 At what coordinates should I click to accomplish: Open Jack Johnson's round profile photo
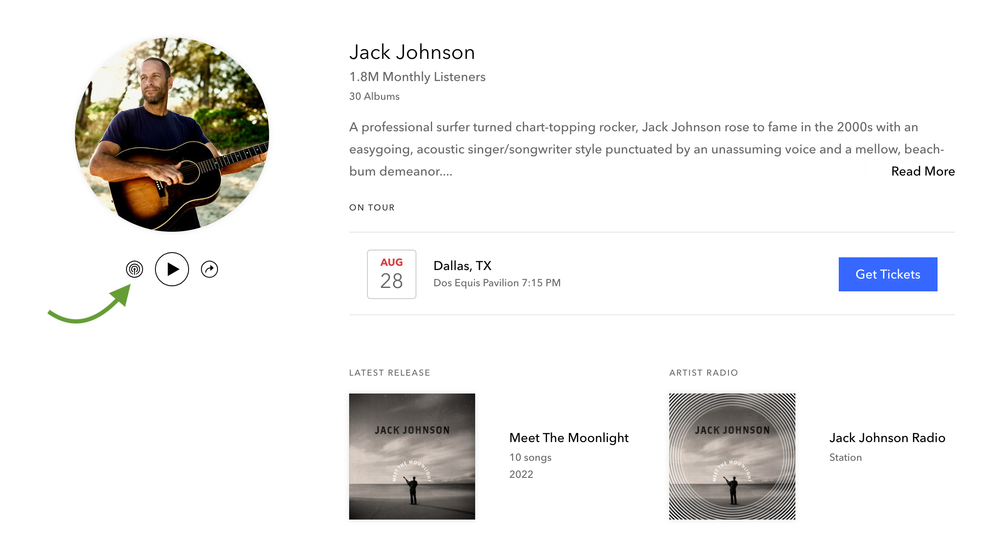pyautogui.click(x=172, y=135)
